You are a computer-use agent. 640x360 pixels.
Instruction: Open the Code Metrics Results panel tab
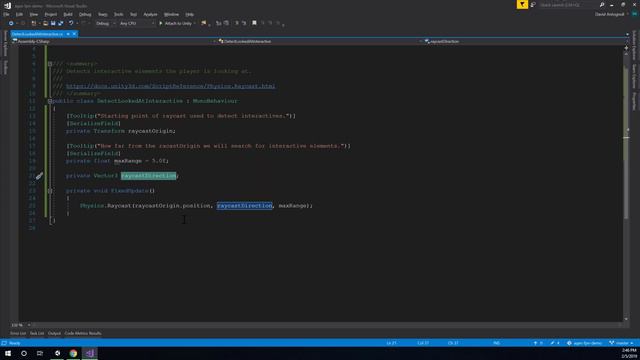coord(83,333)
